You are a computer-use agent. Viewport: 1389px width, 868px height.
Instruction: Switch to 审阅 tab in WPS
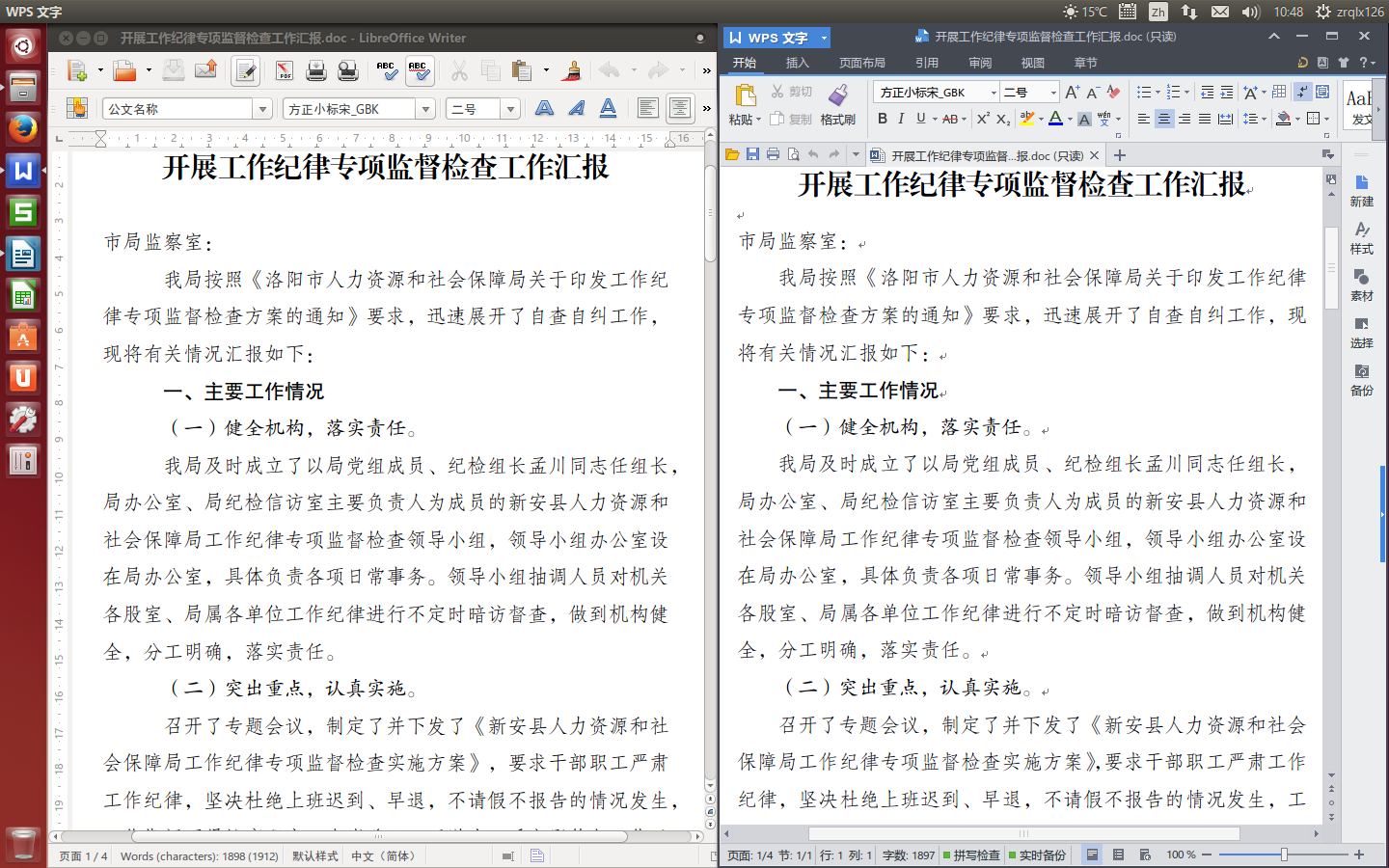(980, 63)
